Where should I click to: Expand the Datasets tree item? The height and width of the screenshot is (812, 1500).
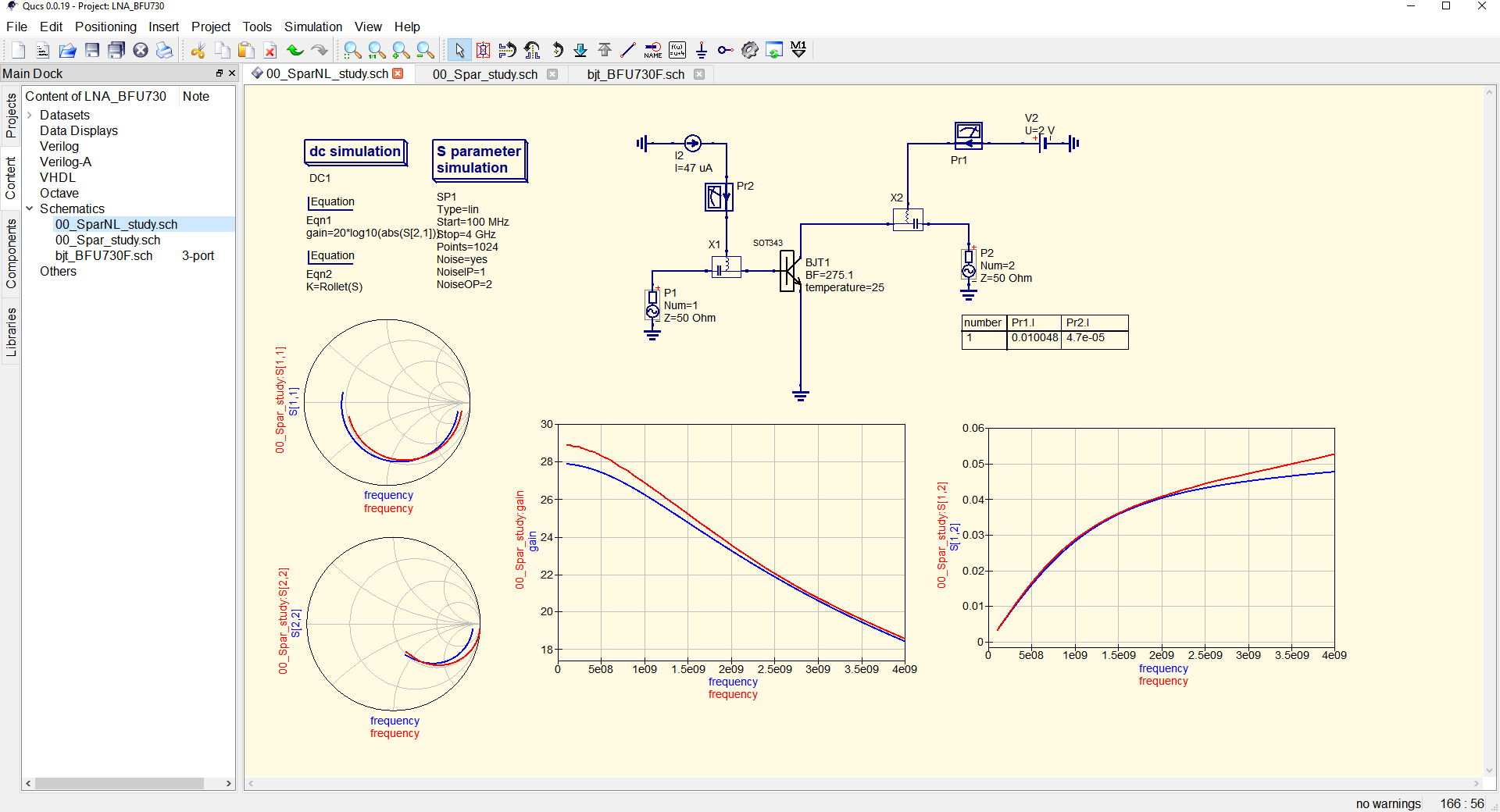click(x=28, y=115)
